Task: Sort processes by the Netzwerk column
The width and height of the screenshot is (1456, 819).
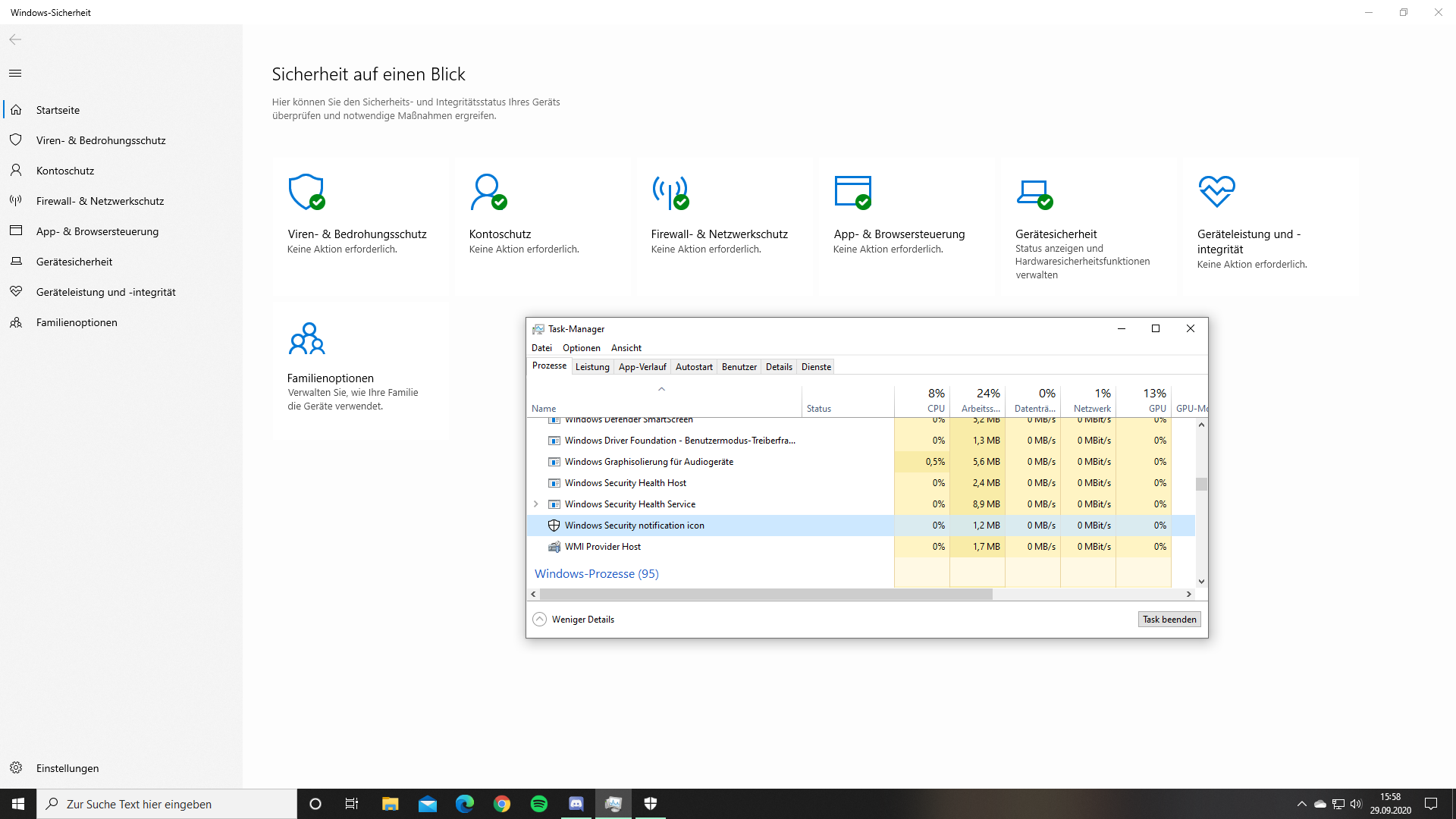Action: (1088, 400)
